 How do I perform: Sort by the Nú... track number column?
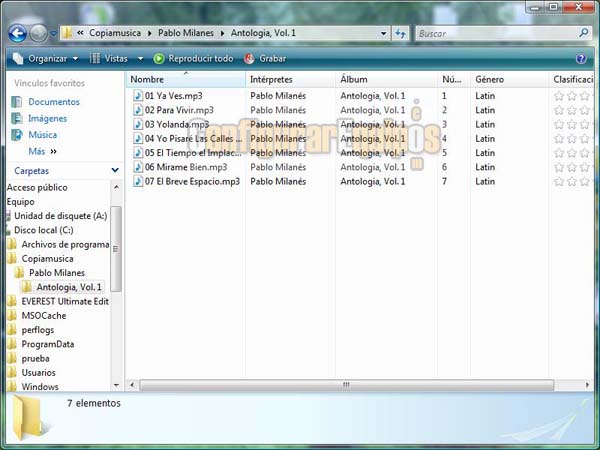point(454,80)
